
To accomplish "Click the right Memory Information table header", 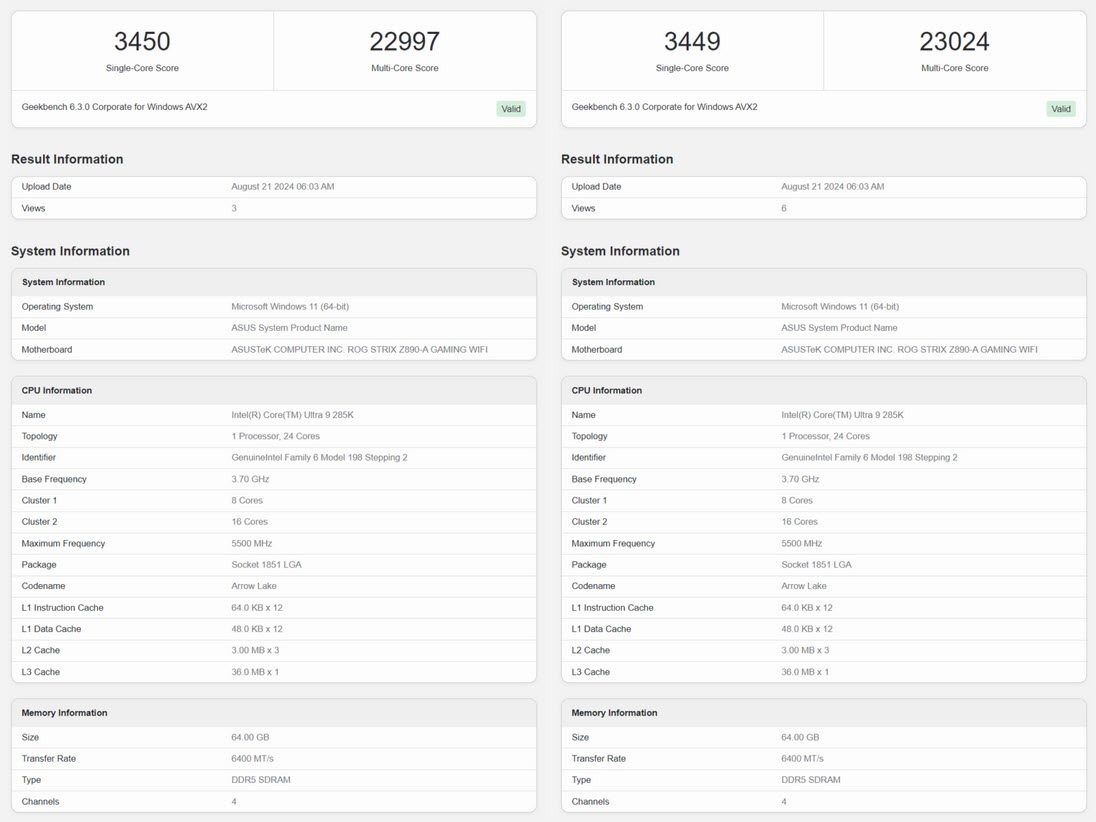I will (x=614, y=713).
